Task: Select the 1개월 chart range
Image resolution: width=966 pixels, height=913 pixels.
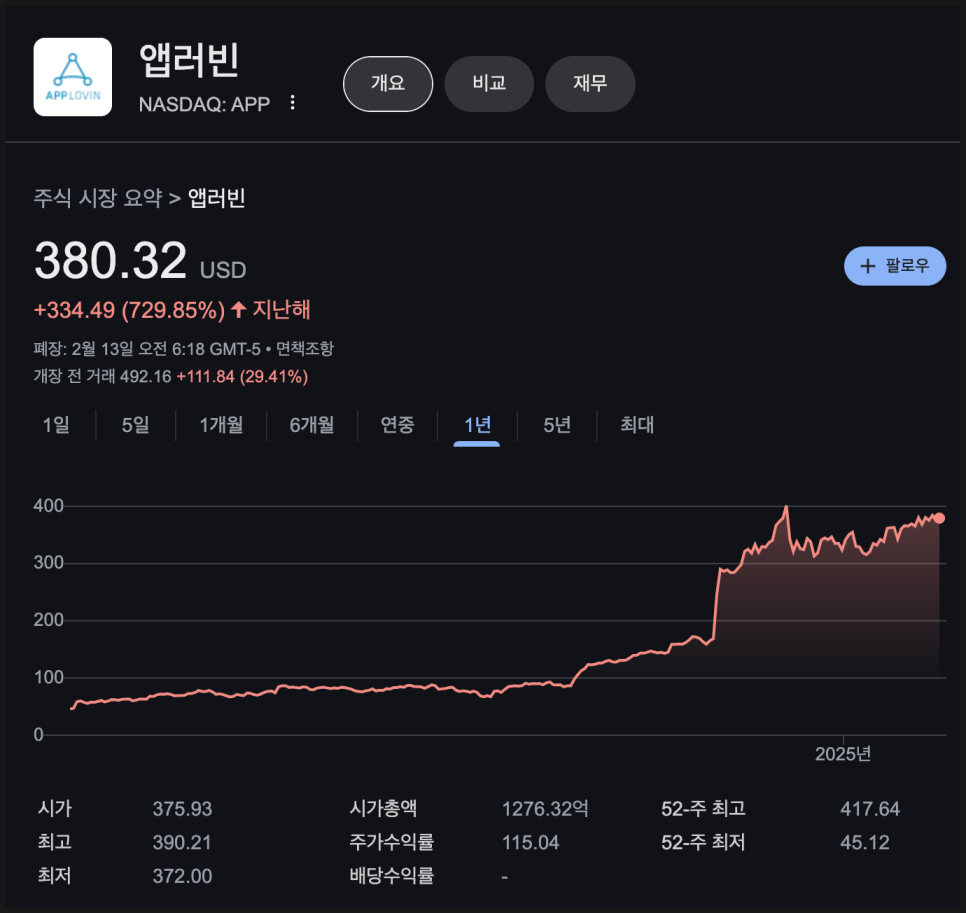Action: pyautogui.click(x=221, y=424)
